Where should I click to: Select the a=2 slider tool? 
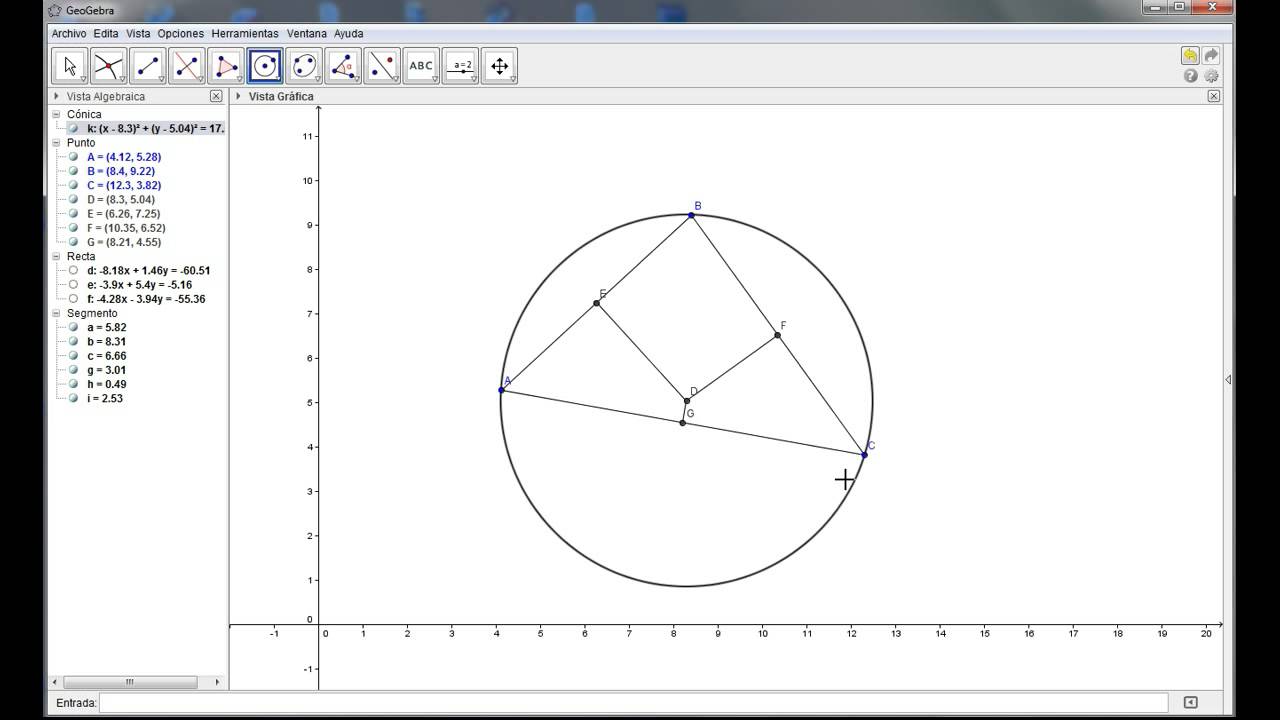tap(461, 66)
